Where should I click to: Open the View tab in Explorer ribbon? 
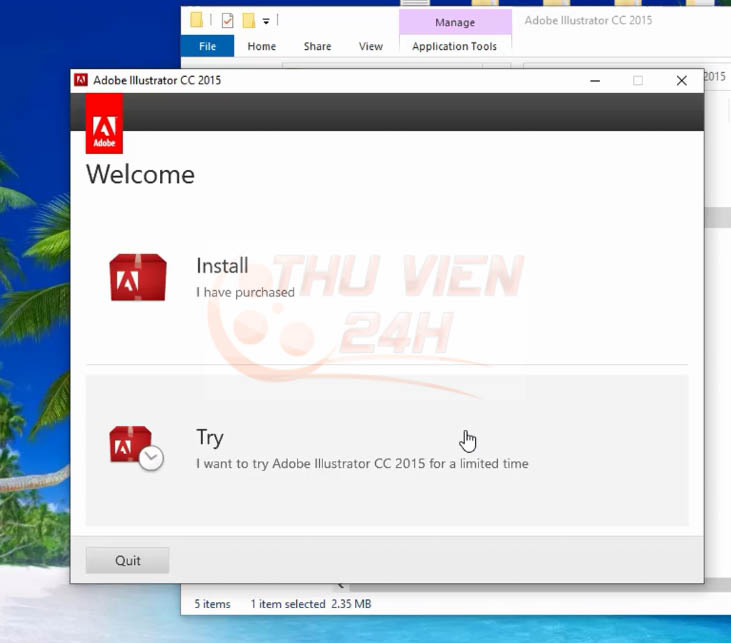[x=371, y=46]
